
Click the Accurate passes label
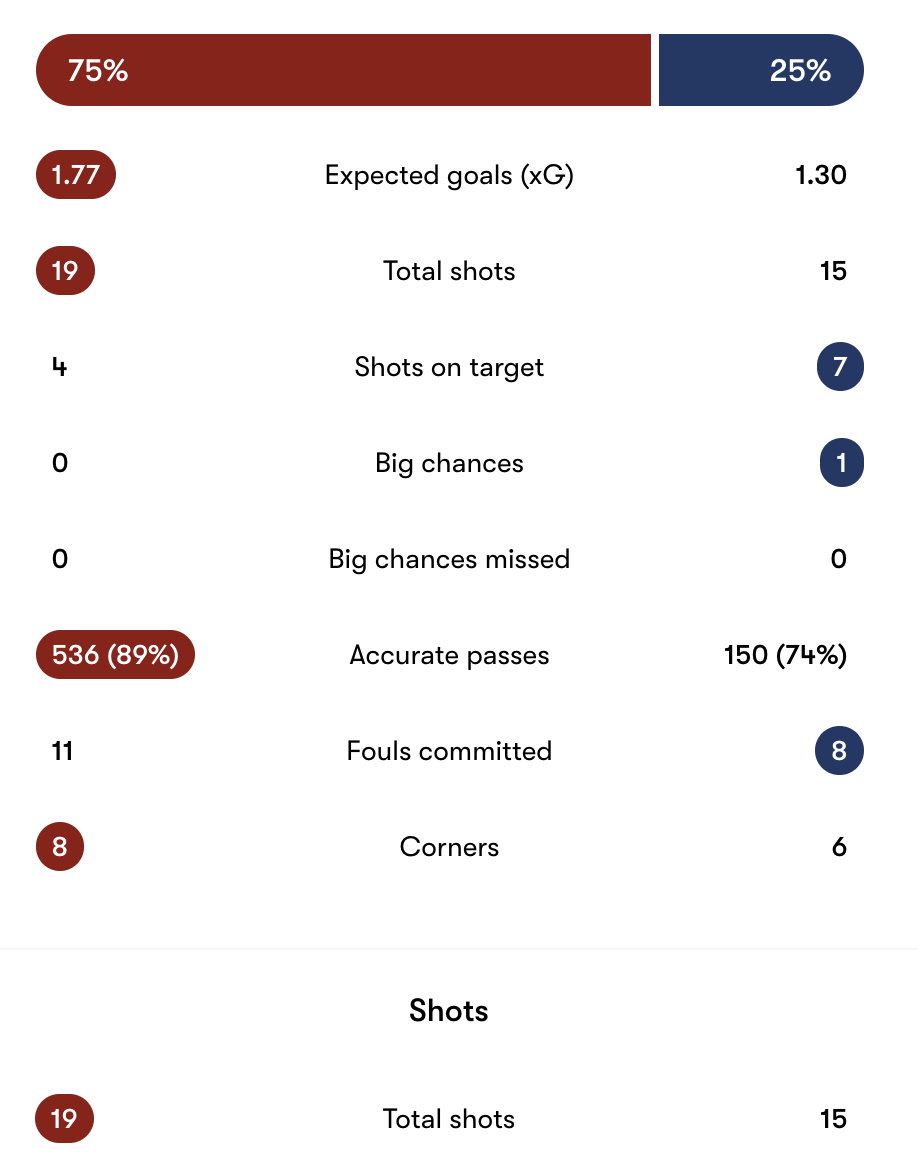449,655
